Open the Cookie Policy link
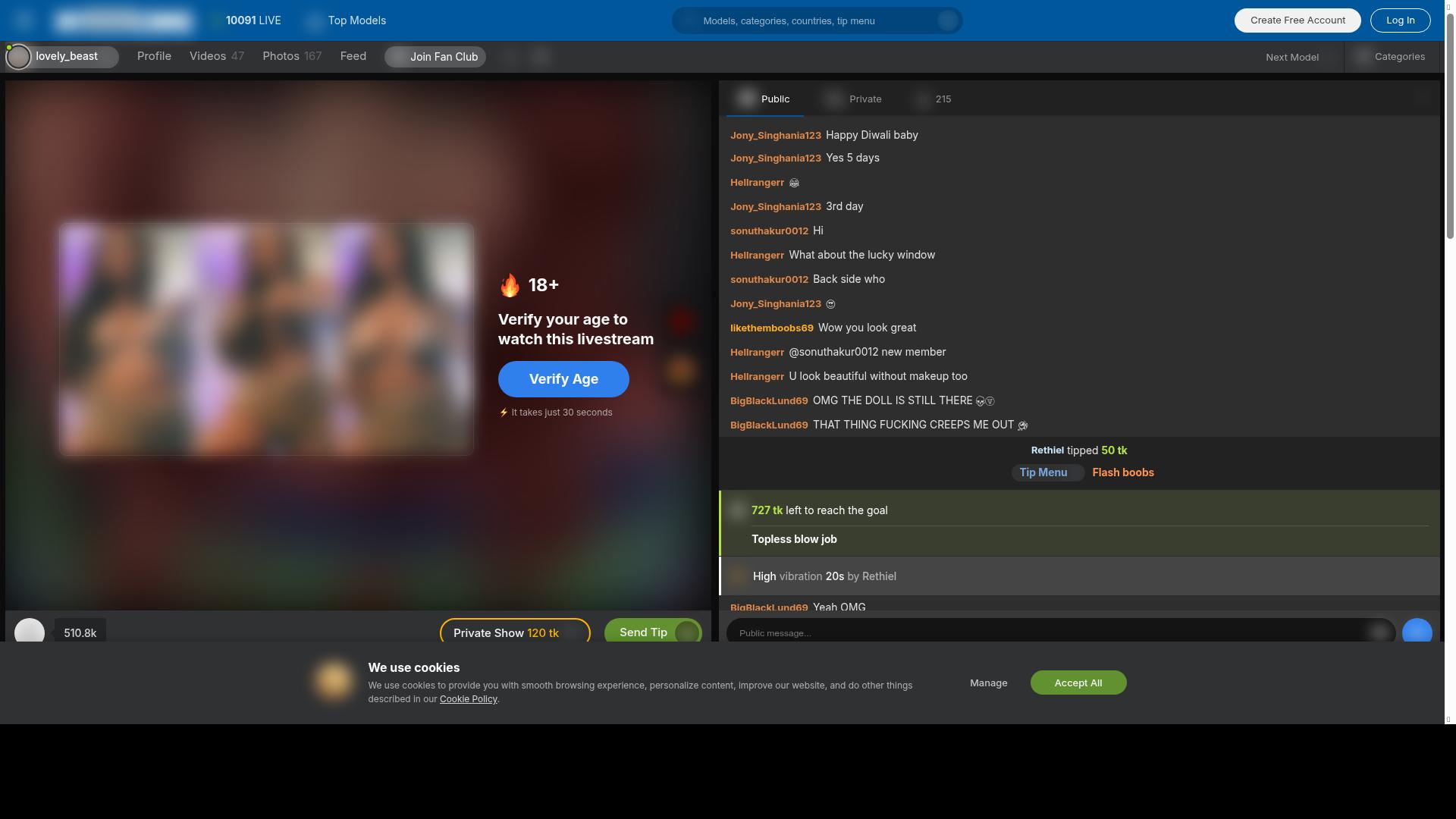Viewport: 1456px width, 819px height. pyautogui.click(x=468, y=699)
